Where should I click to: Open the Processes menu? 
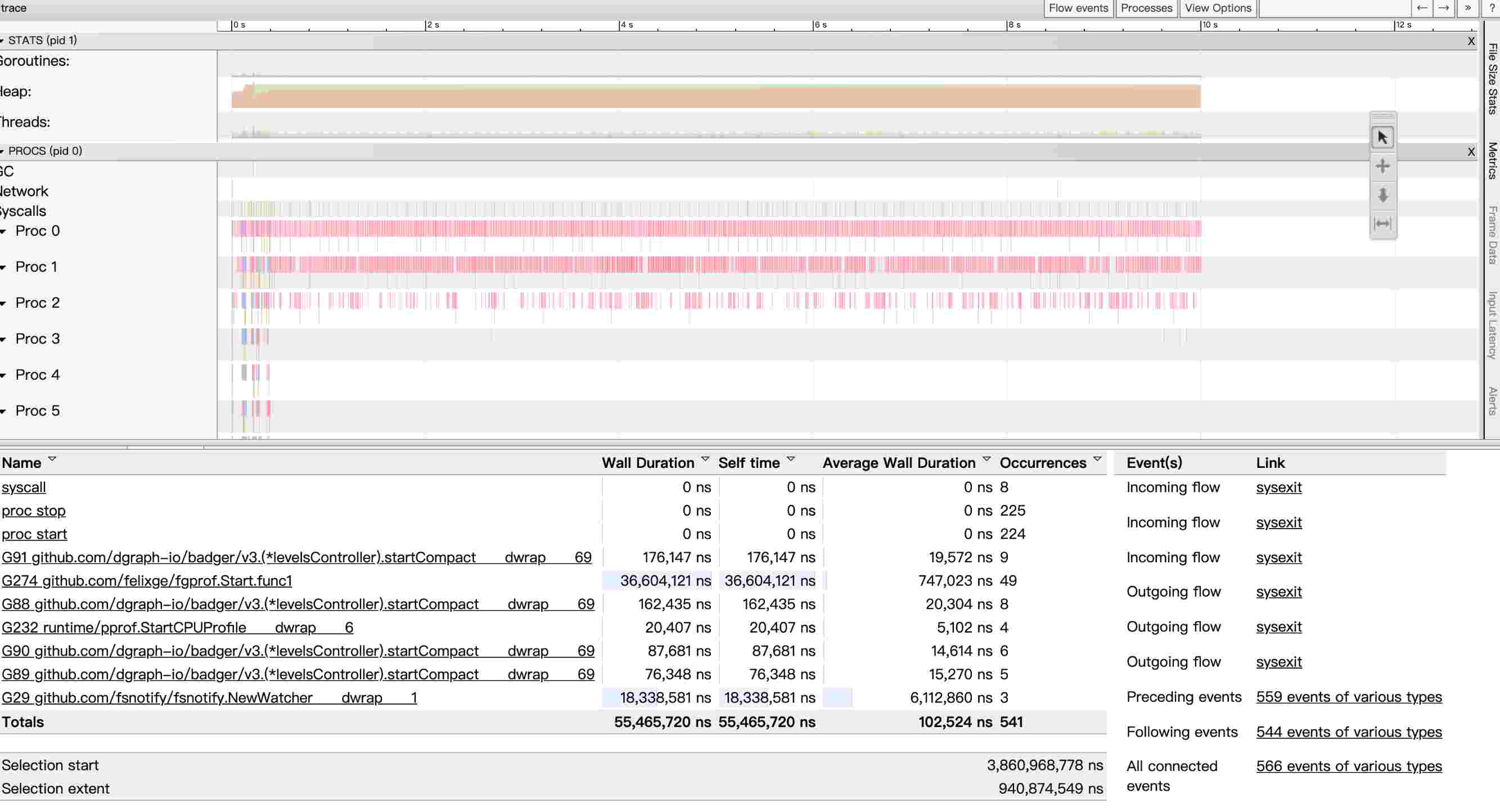(1146, 8)
